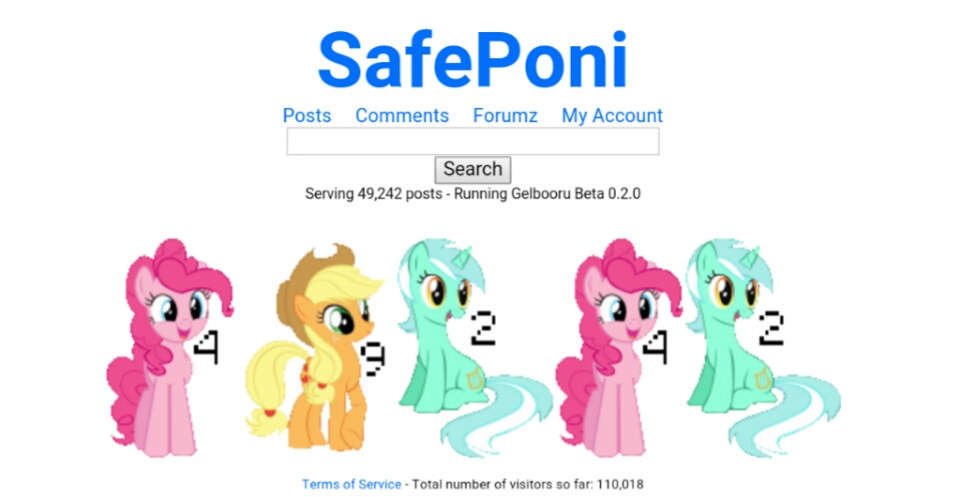Open My Account page
Viewport: 960px width, 497px height.
(612, 115)
